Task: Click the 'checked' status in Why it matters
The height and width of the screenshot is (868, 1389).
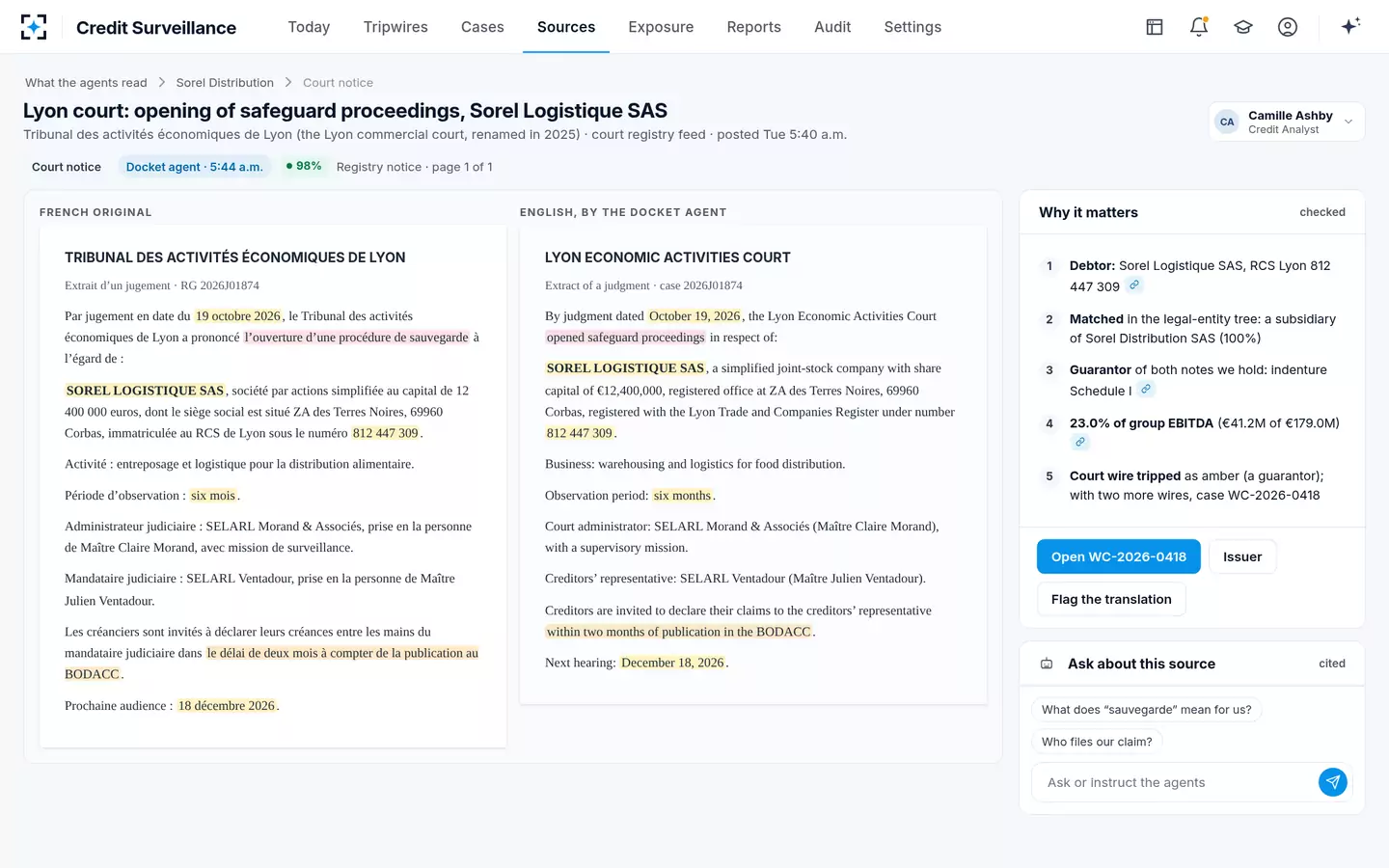Action: (1322, 212)
